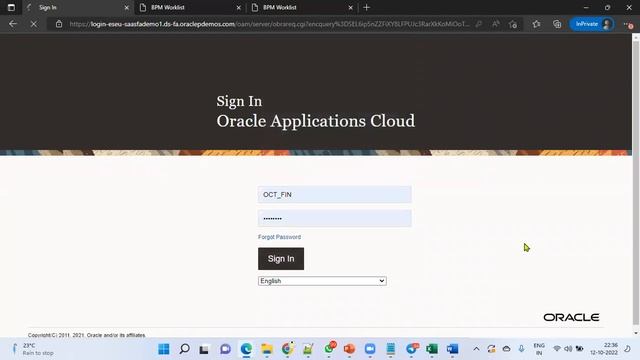
Task: Click the OneDrive cloud tray icon
Action: pyautogui.click(x=507, y=349)
